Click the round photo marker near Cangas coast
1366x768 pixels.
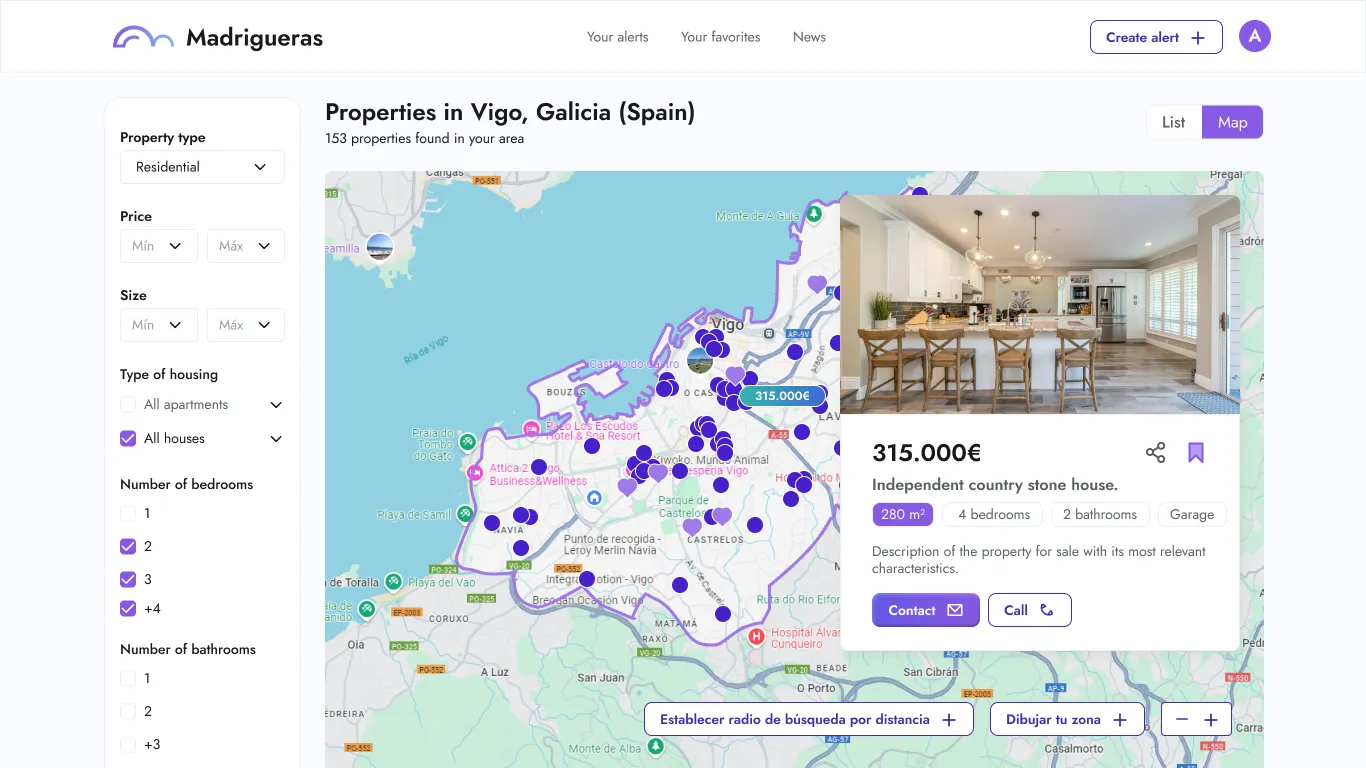point(379,246)
